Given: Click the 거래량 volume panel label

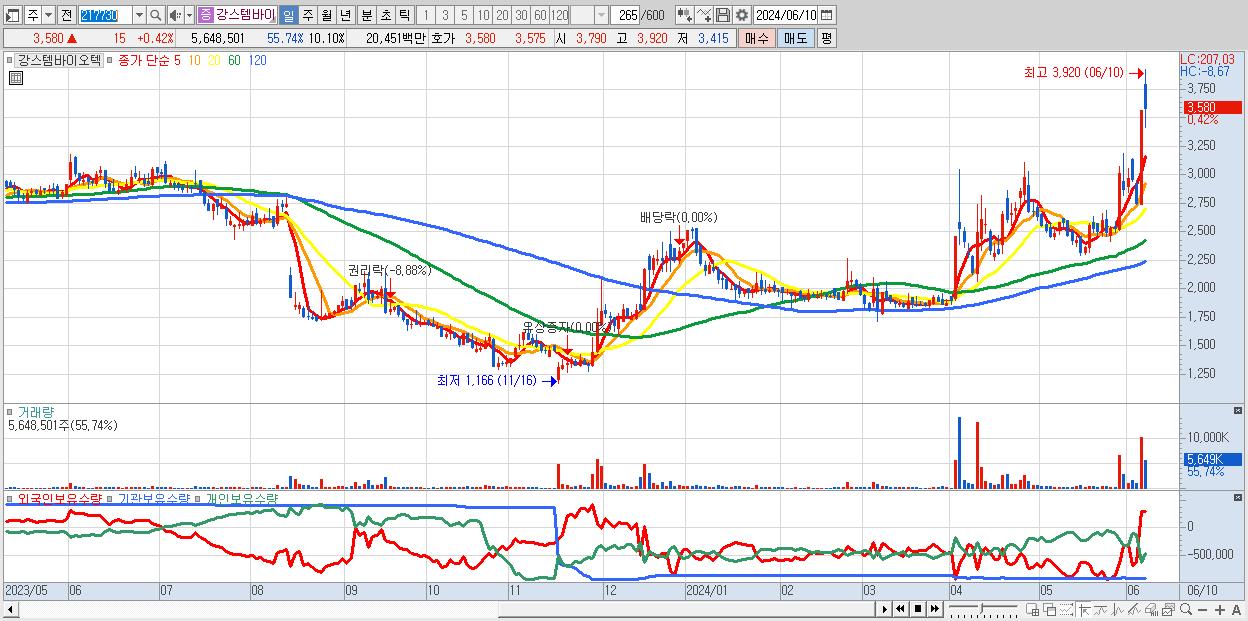Looking at the screenshot, I should coord(34,411).
